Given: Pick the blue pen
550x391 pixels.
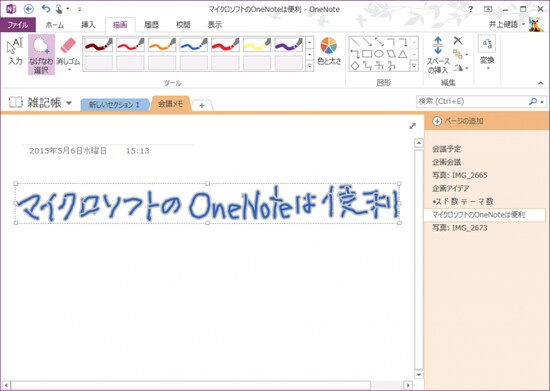Looking at the screenshot, I should point(194,45).
